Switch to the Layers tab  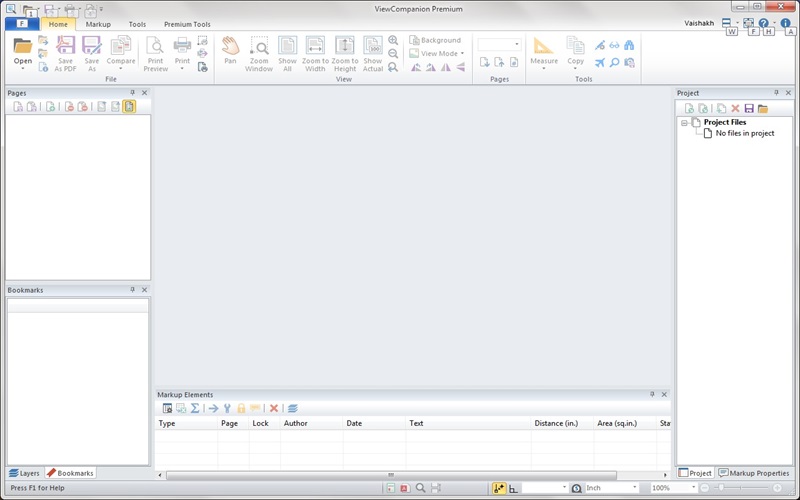click(24, 473)
